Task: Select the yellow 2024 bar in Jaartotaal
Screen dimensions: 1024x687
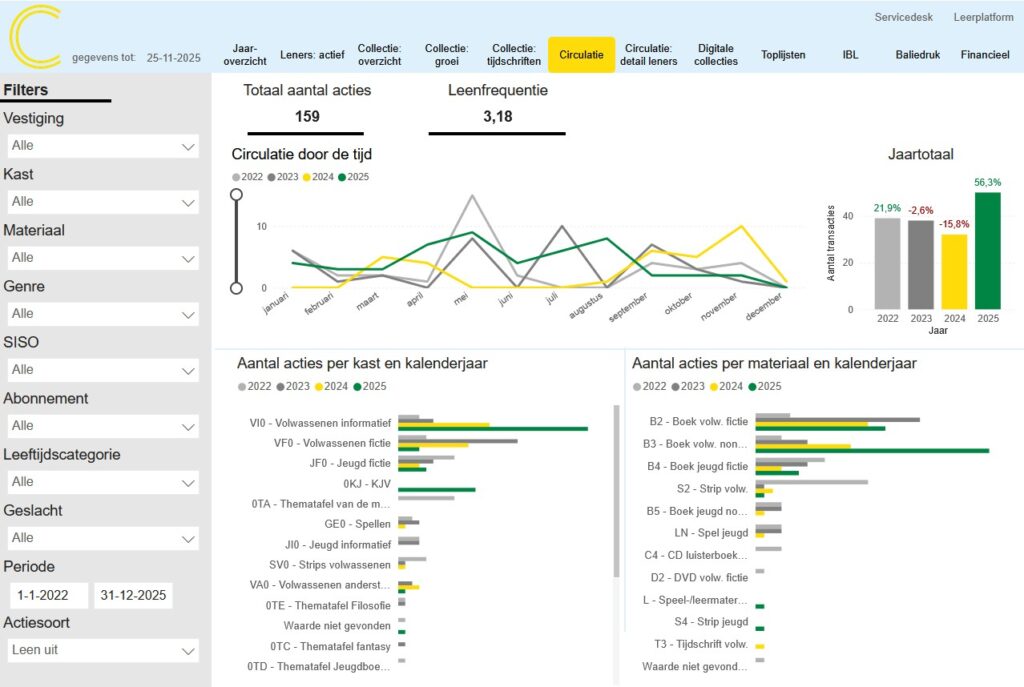Action: pos(954,271)
